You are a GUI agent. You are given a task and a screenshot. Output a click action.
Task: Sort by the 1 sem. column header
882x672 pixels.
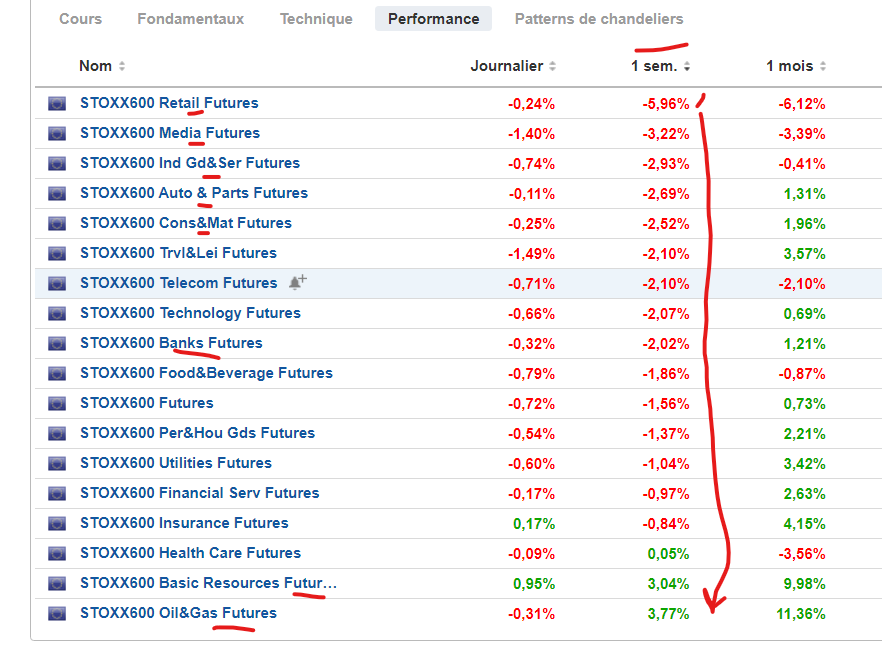tap(660, 66)
